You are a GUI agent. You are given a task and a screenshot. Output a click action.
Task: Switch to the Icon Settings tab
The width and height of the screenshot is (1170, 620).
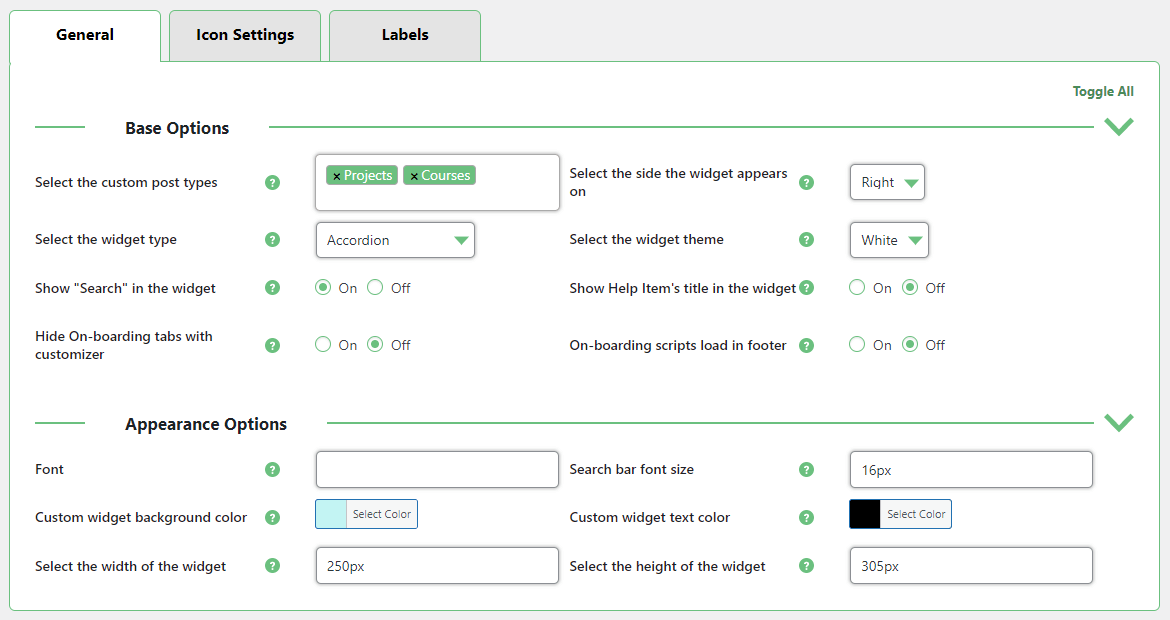coord(245,35)
